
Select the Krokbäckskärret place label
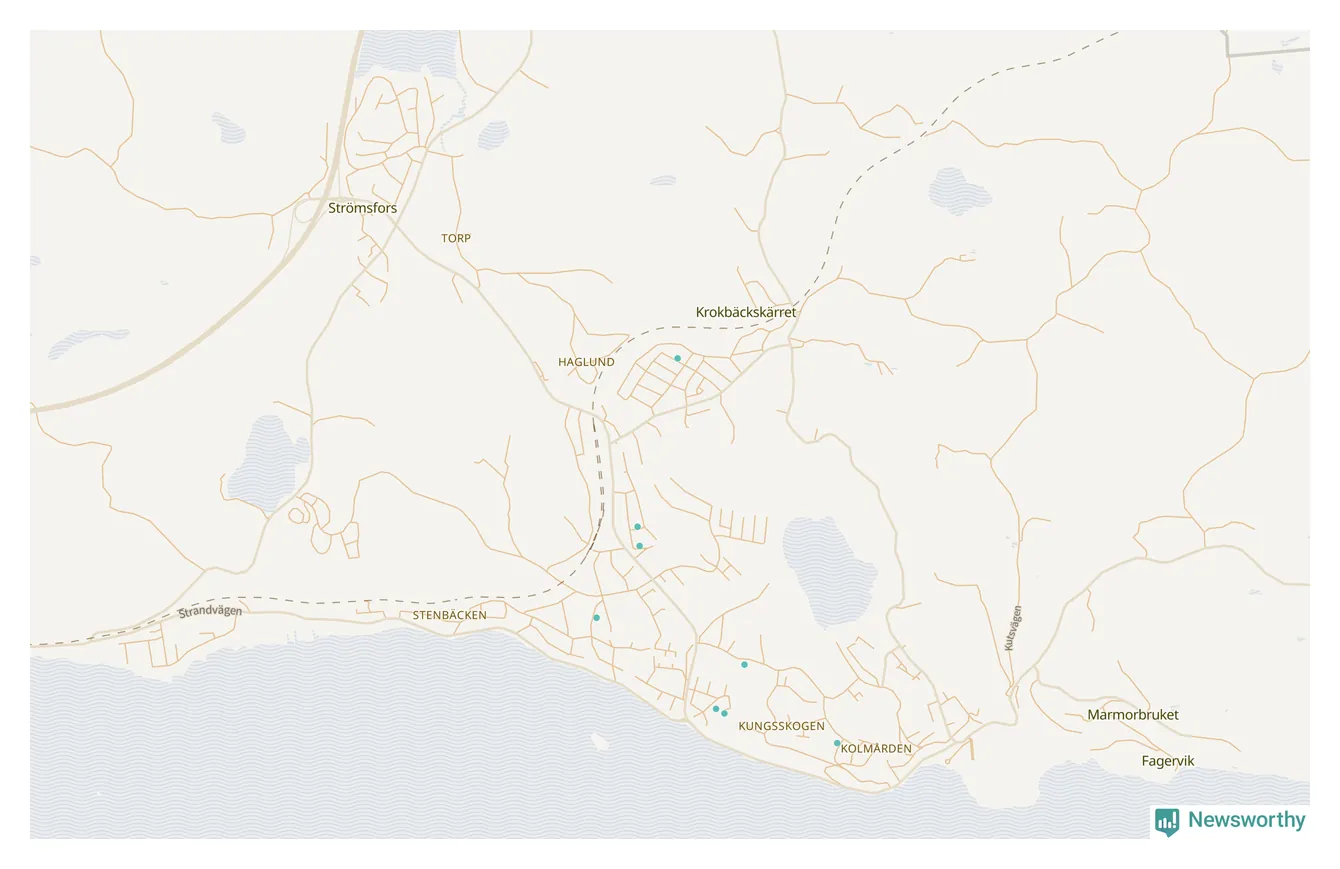(x=746, y=312)
